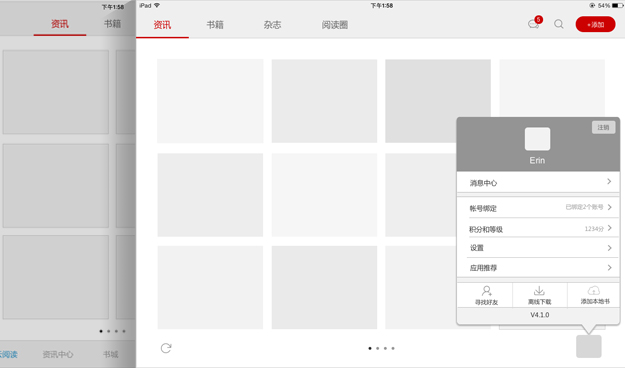Image resolution: width=625 pixels, height=368 pixels.
Task: Click the battery icon showing 54%
Action: coord(617,6)
